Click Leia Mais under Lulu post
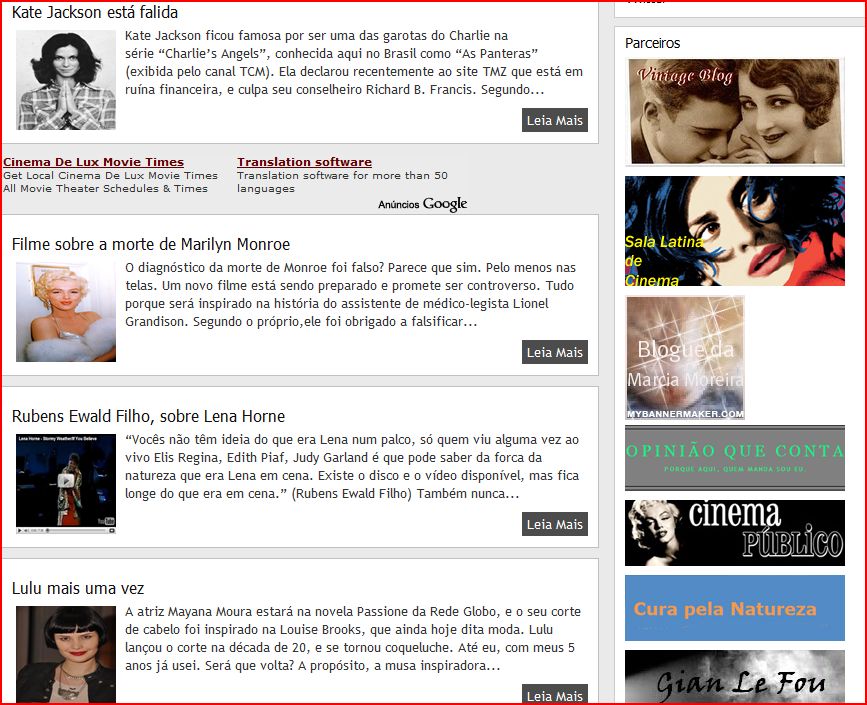867x705 pixels. (x=555, y=695)
